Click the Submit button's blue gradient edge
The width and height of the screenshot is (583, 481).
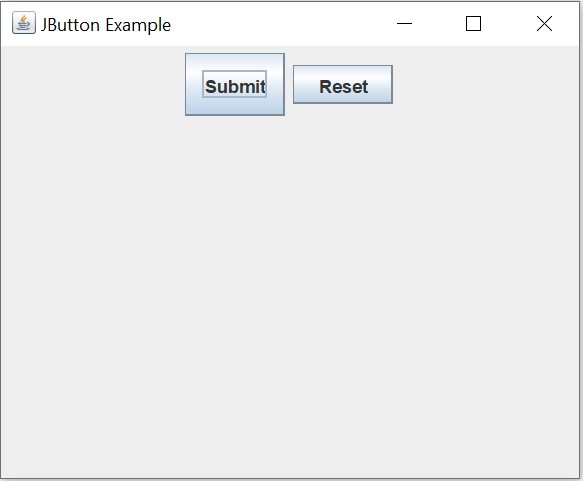(x=235, y=110)
